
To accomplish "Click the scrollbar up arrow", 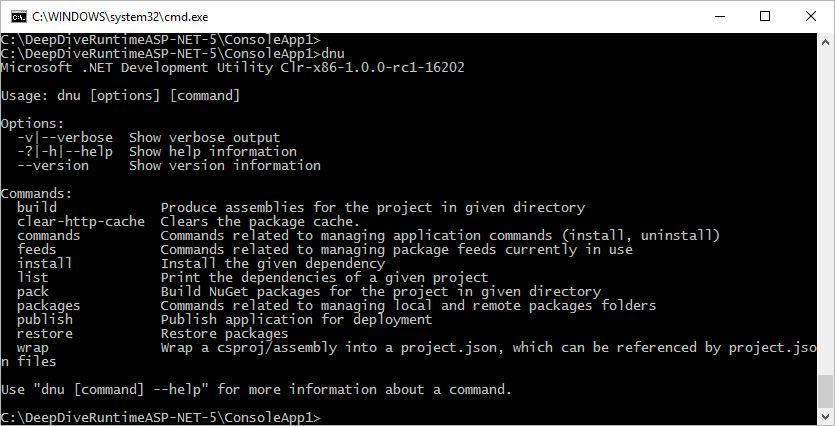I will pos(825,41).
